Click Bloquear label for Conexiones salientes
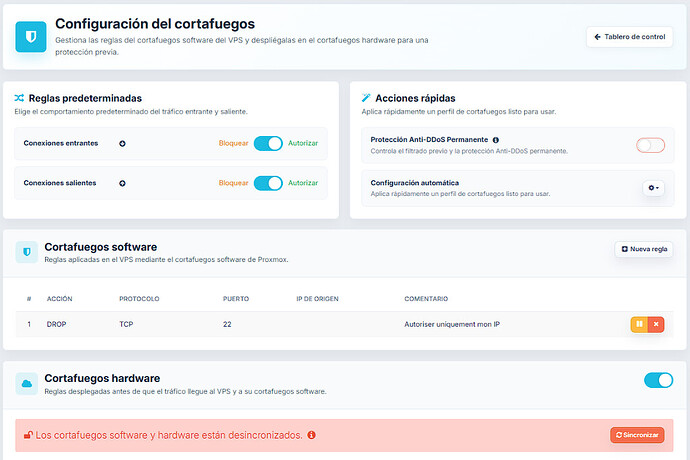The height and width of the screenshot is (460, 690). tap(233, 183)
